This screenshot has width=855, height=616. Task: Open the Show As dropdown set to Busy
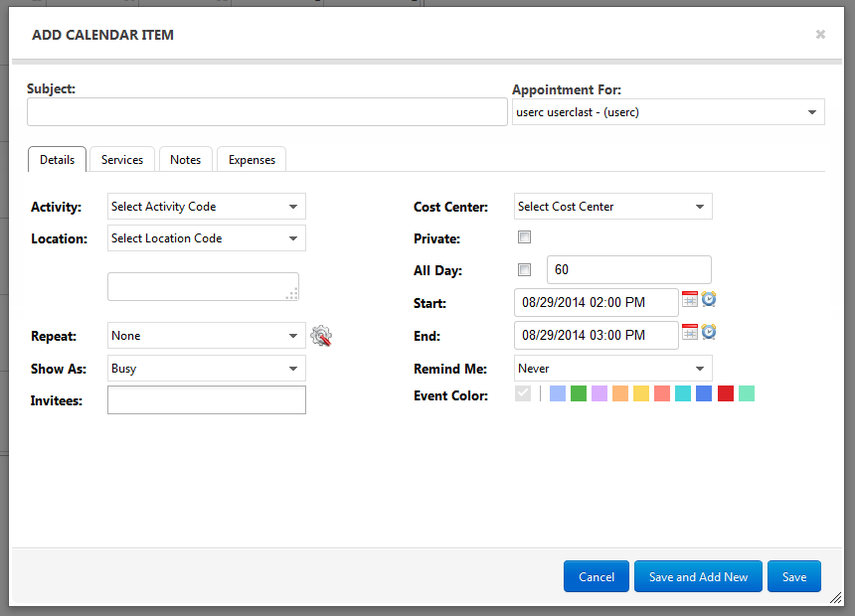[206, 369]
